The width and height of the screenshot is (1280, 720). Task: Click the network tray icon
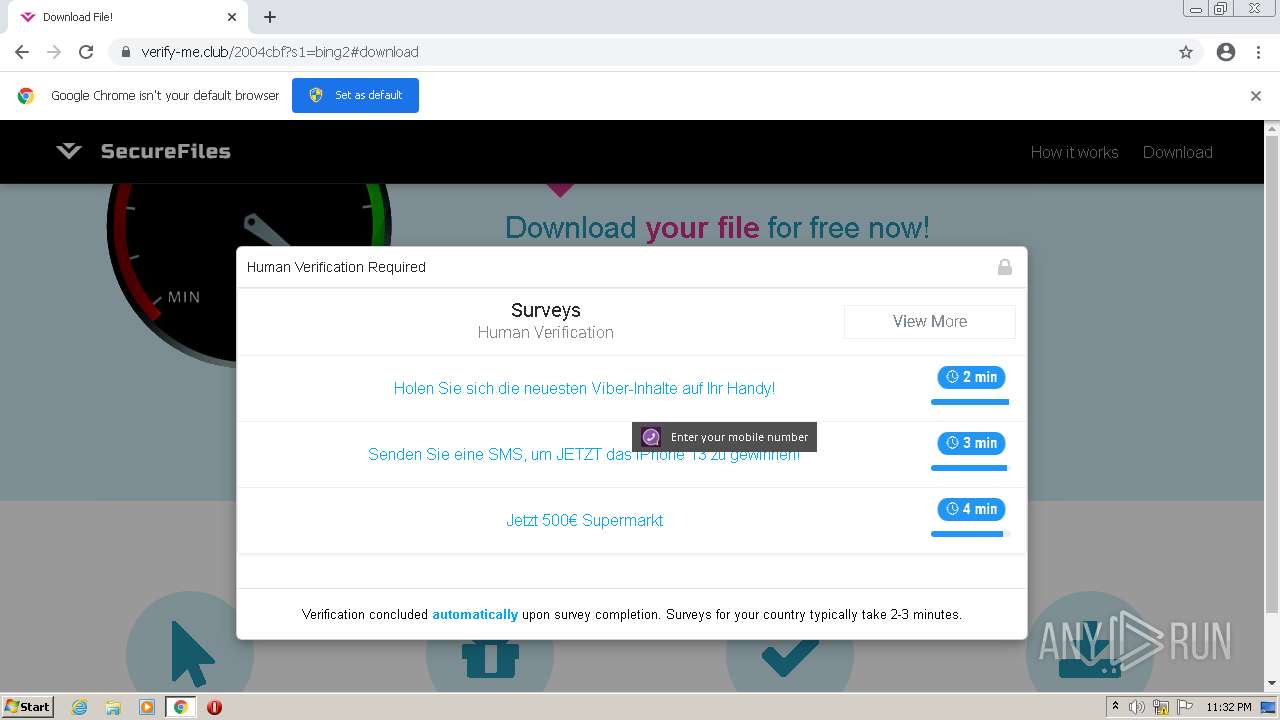pos(1161,707)
